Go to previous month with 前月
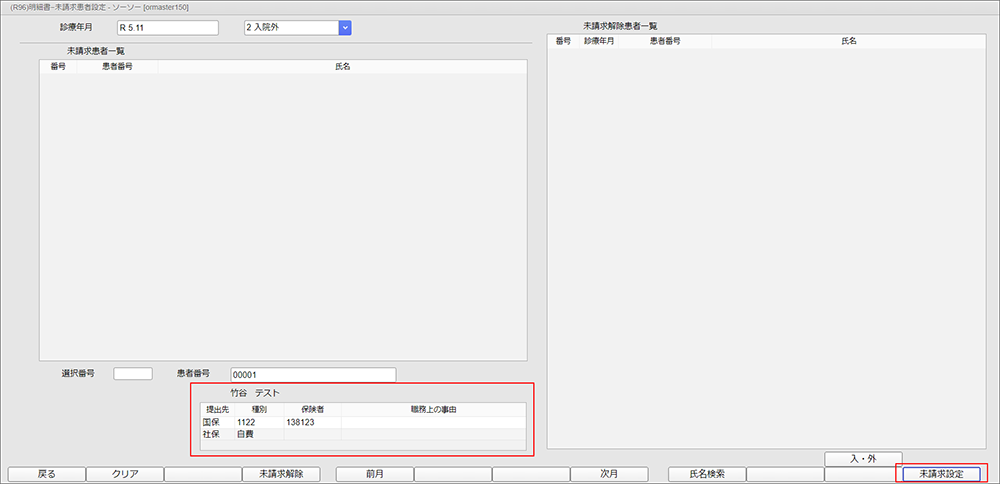This screenshot has height=484, width=1000. (374, 474)
